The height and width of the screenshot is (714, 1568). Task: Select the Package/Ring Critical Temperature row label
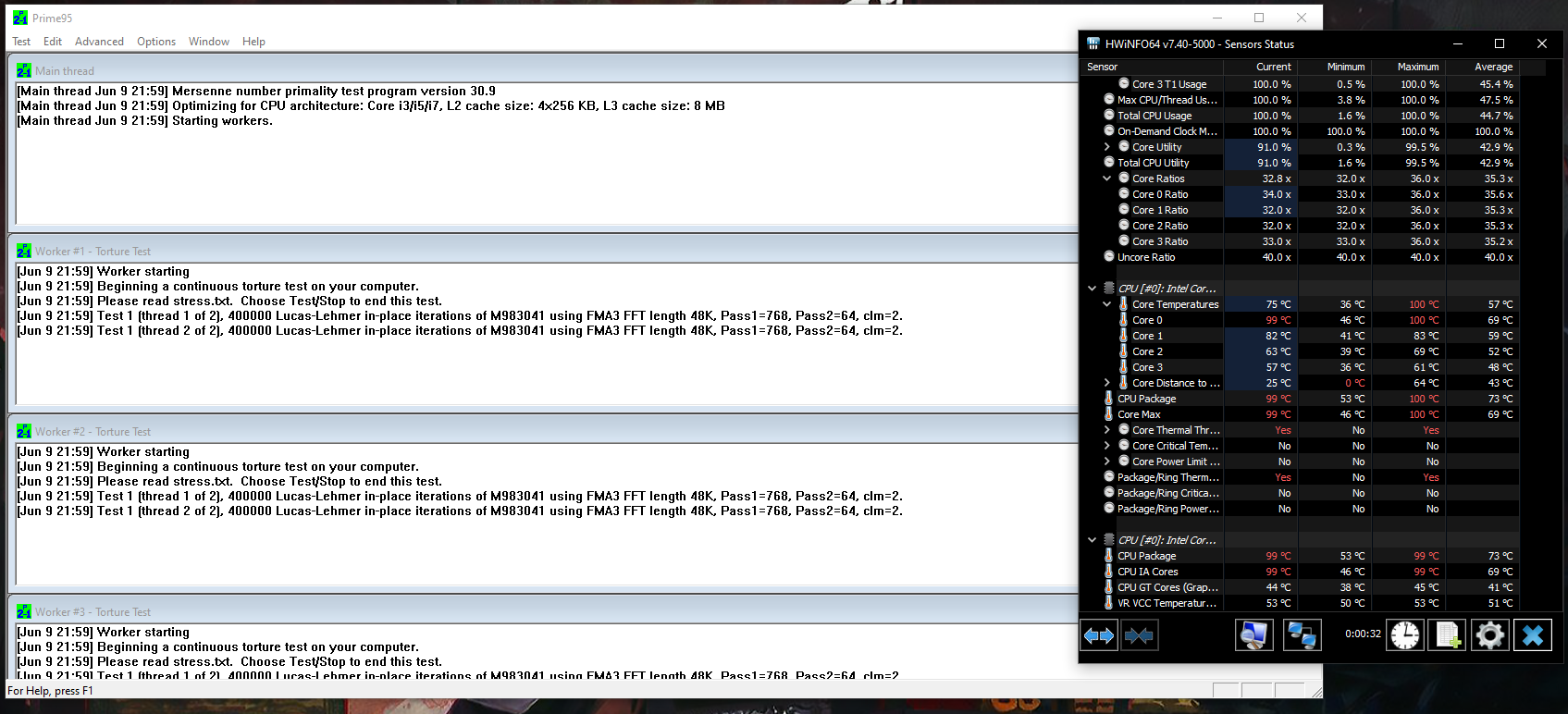pos(1168,493)
